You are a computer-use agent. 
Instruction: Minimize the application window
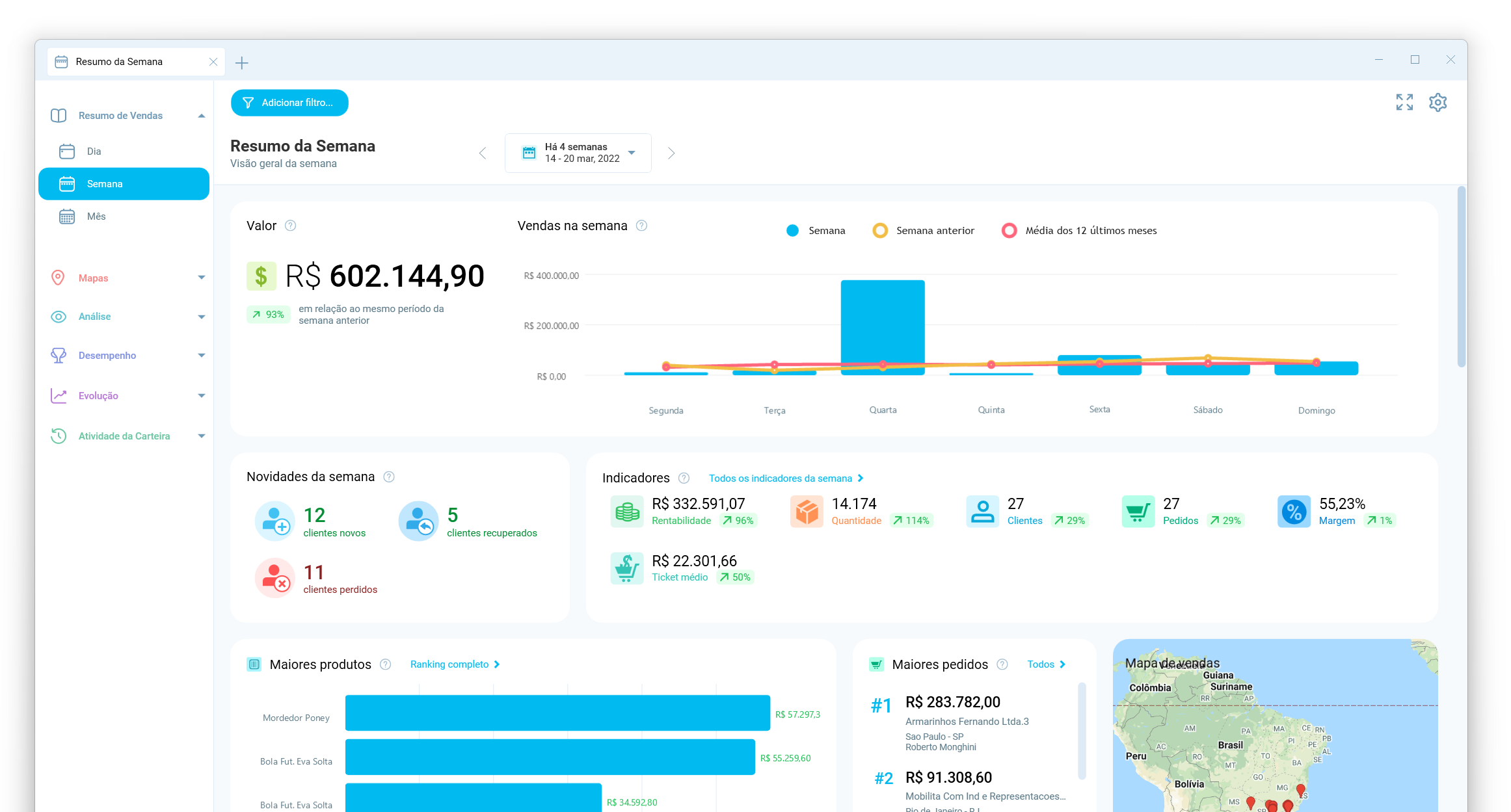click(x=1378, y=60)
